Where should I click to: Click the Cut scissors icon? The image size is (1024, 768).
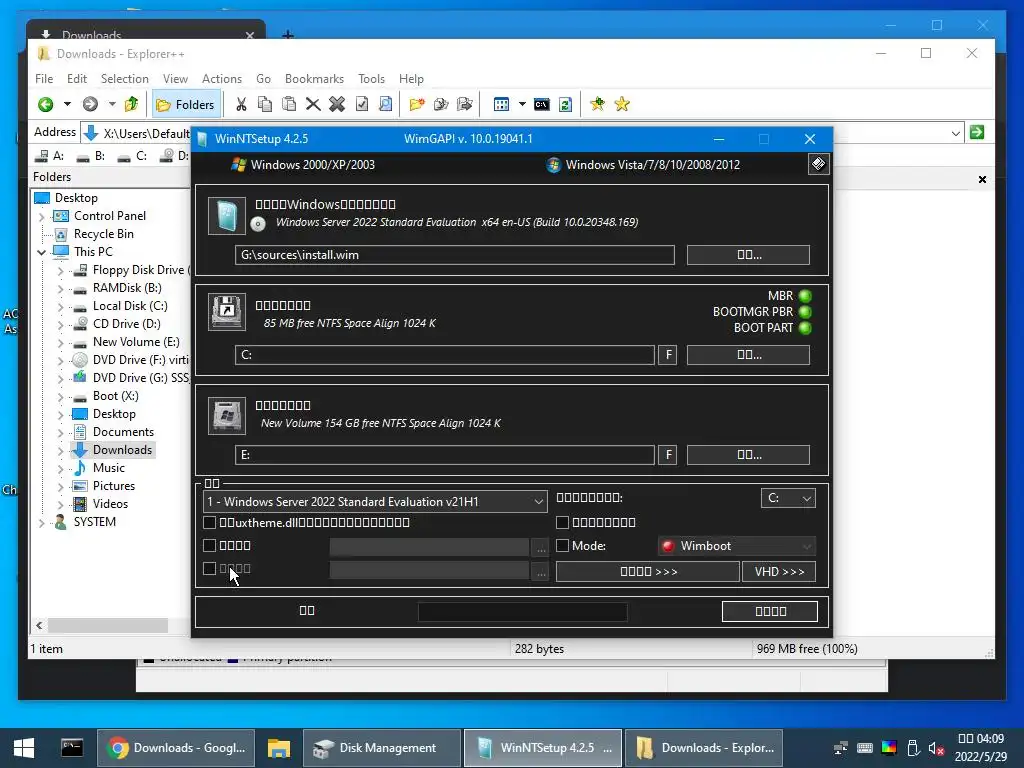pos(241,104)
